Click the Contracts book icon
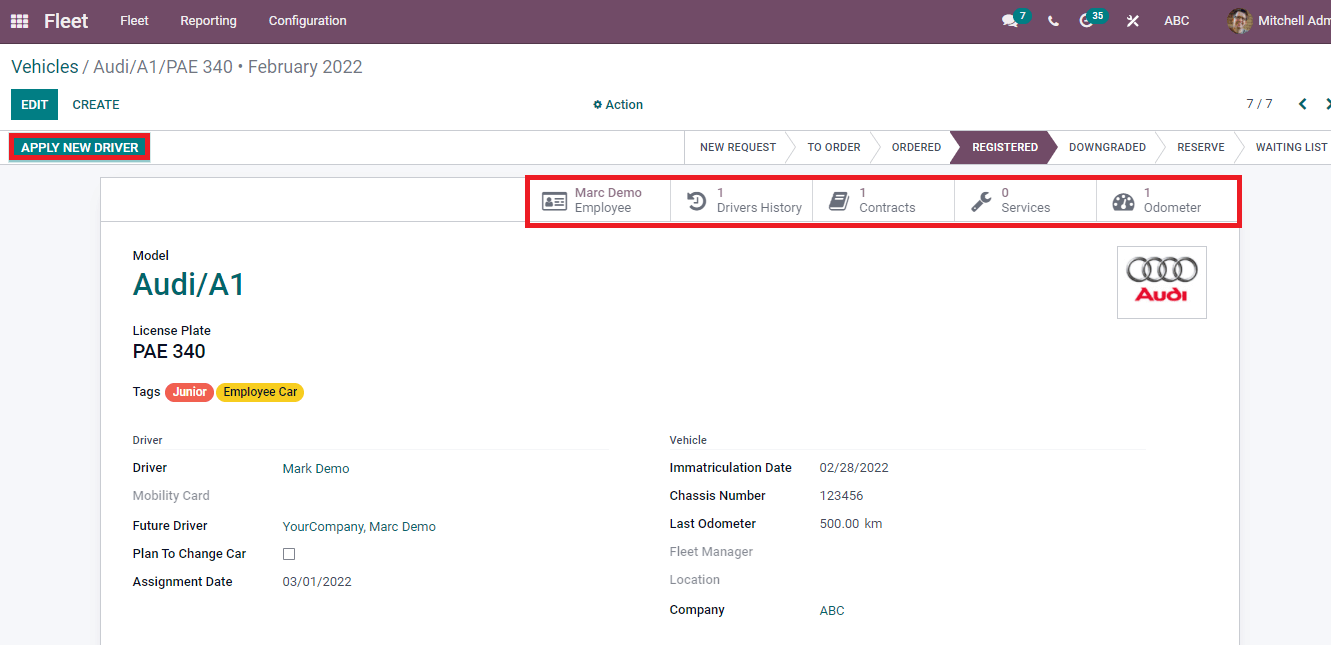This screenshot has width=1331, height=645. click(x=839, y=201)
